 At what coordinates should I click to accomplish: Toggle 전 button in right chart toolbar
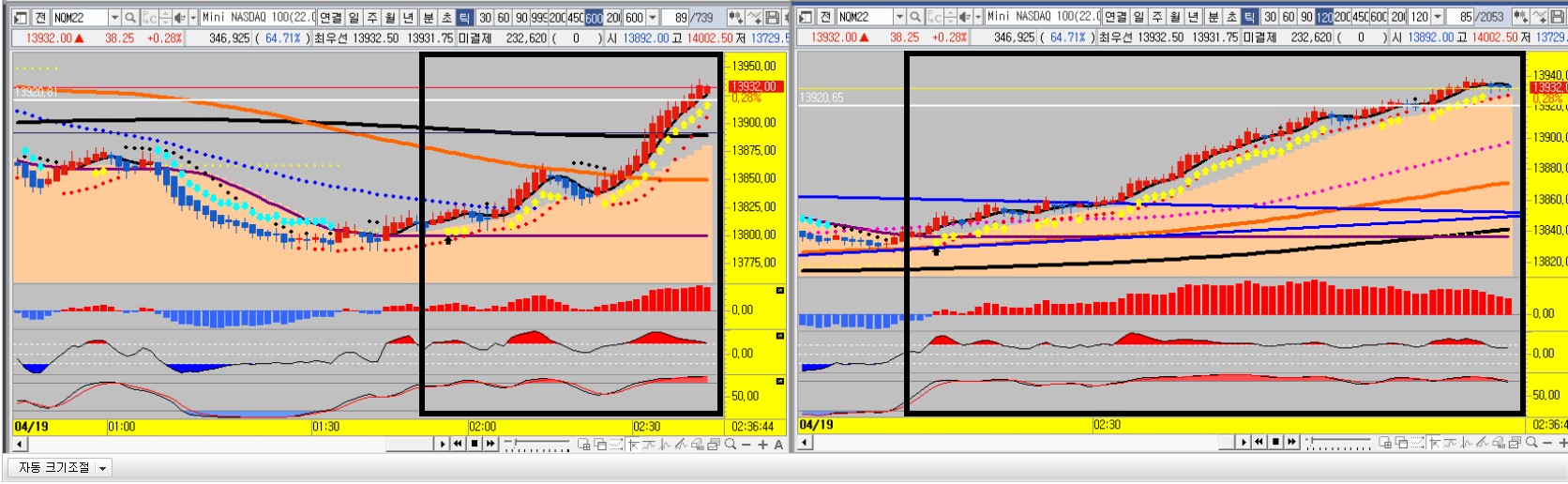point(826,18)
